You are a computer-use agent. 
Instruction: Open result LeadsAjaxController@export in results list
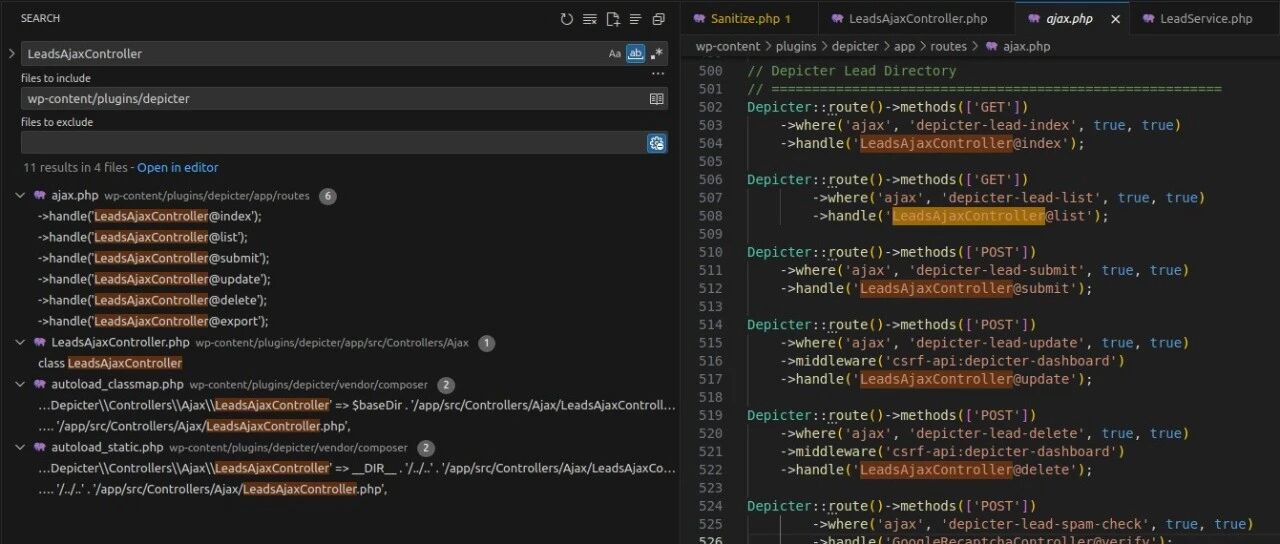coord(153,322)
